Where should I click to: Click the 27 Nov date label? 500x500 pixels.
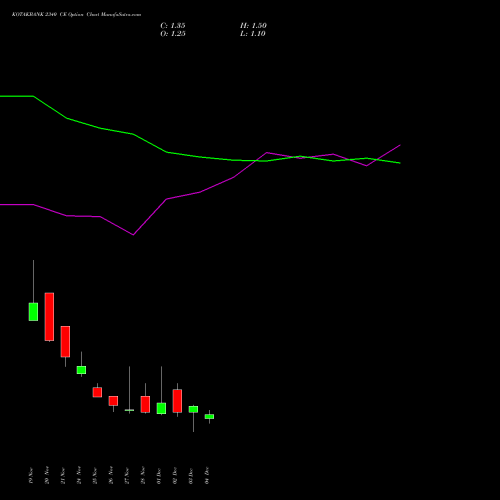(x=127, y=475)
